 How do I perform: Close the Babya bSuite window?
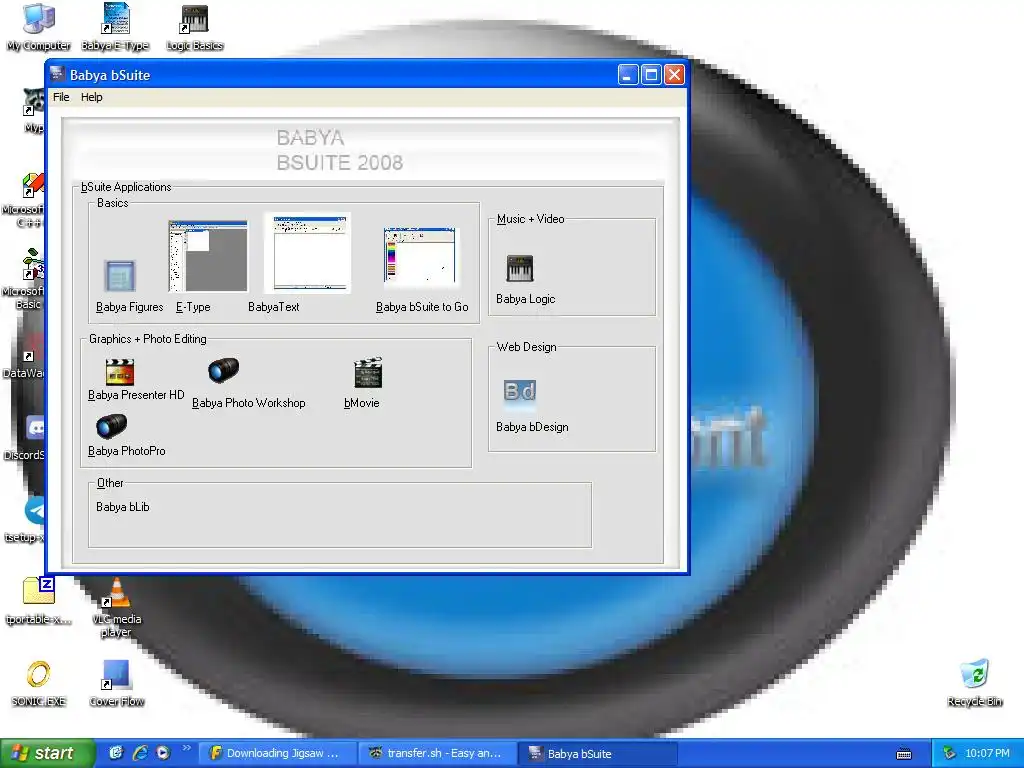[675, 75]
